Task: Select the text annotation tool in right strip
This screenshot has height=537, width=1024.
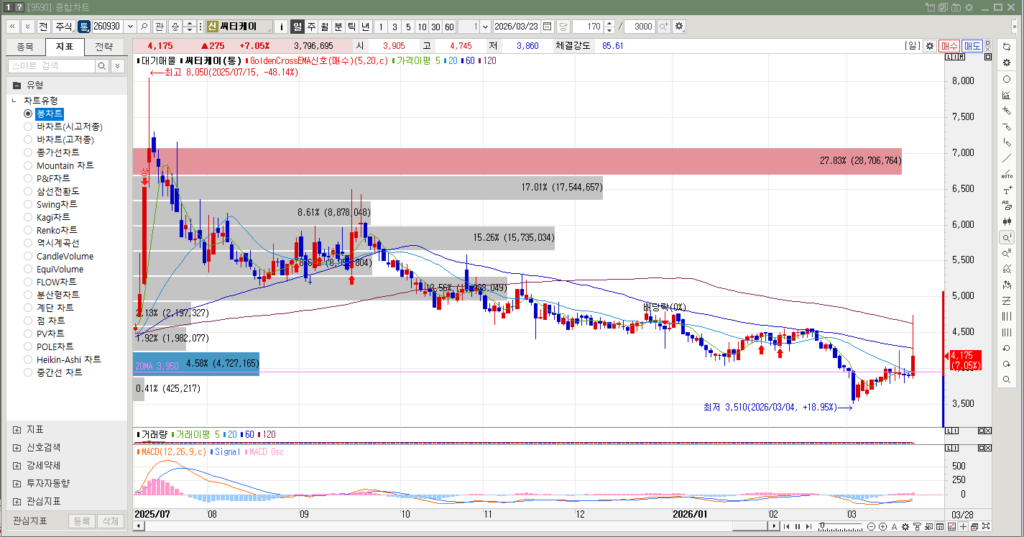Action: [x=1006, y=190]
